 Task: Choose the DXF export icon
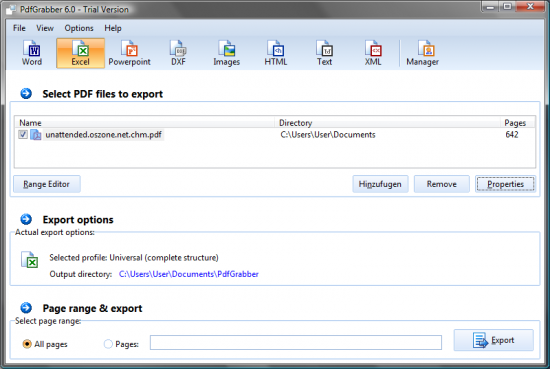[x=178, y=53]
